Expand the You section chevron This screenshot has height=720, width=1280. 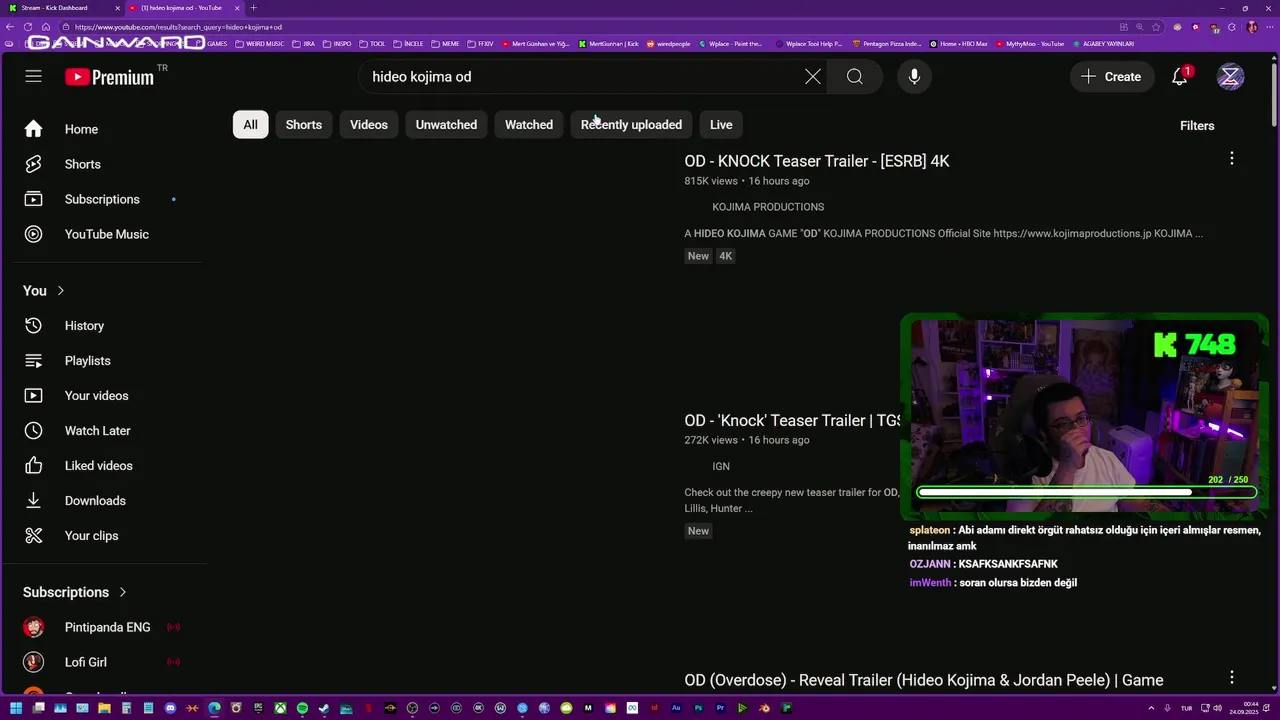tap(60, 291)
